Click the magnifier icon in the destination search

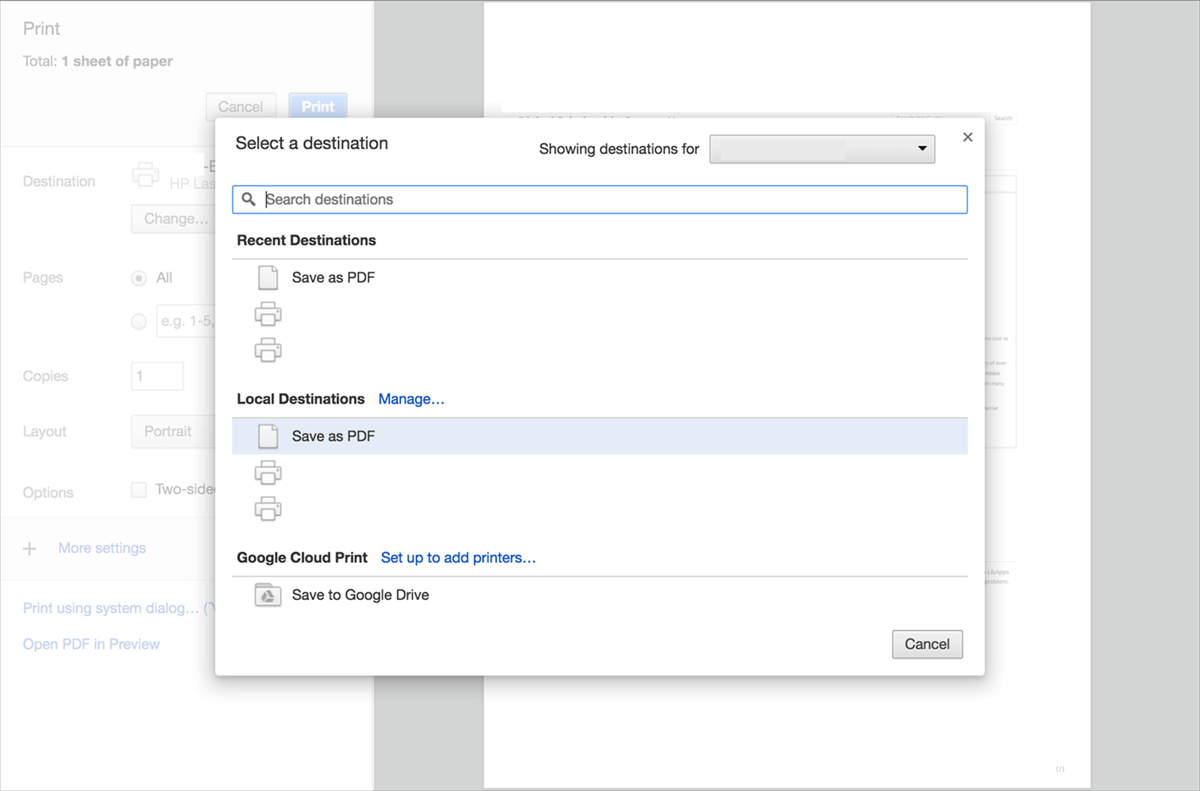tap(249, 200)
